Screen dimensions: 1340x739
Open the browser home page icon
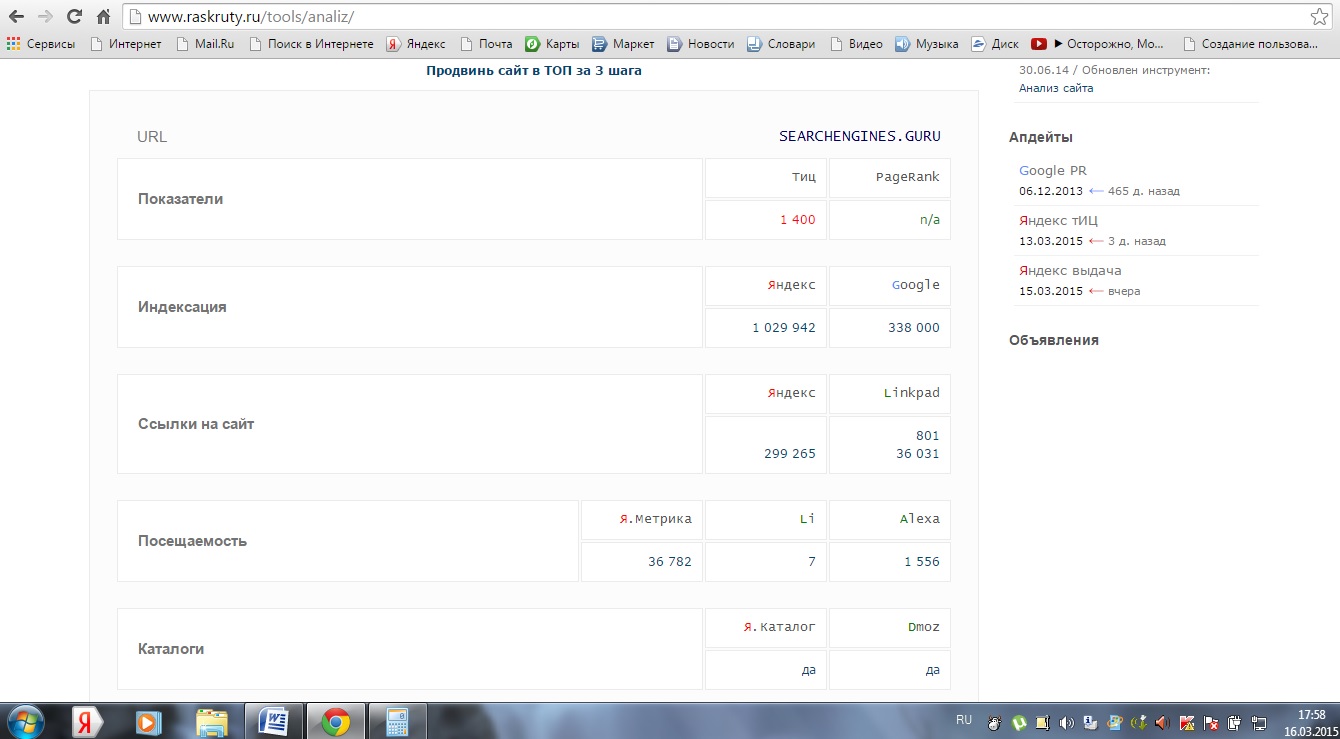[103, 17]
